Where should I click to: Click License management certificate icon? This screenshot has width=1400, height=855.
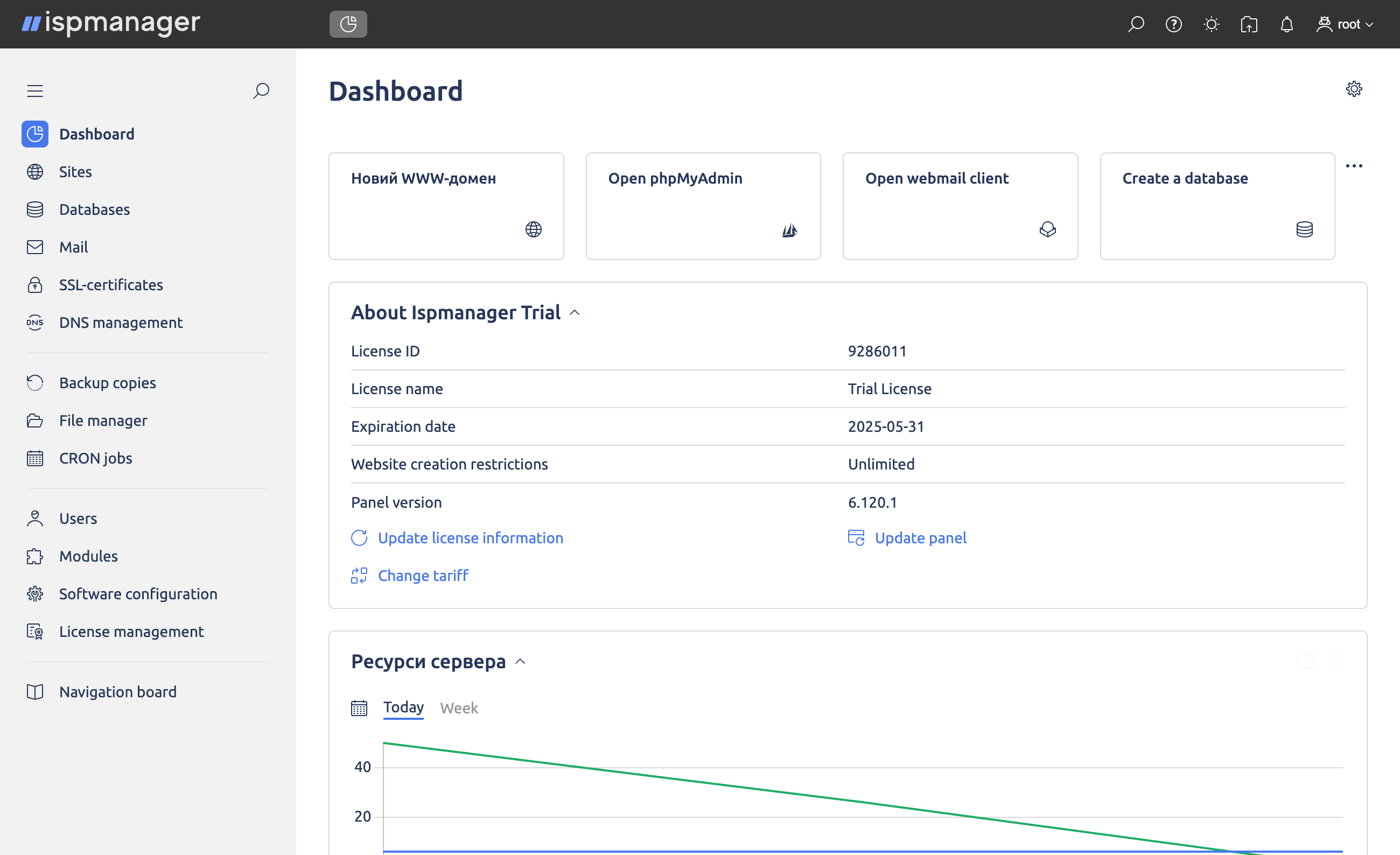[x=34, y=632]
